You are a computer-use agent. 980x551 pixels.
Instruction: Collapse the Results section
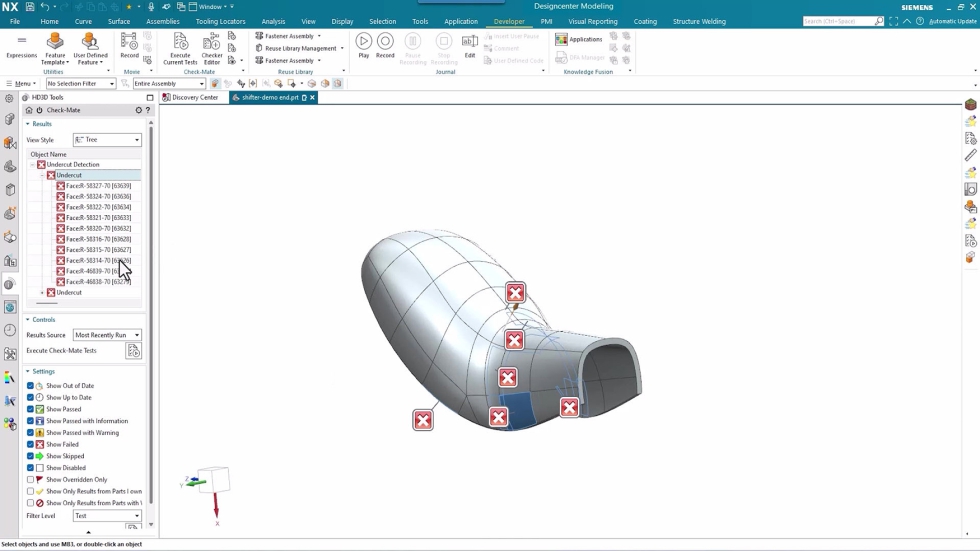pos(28,124)
